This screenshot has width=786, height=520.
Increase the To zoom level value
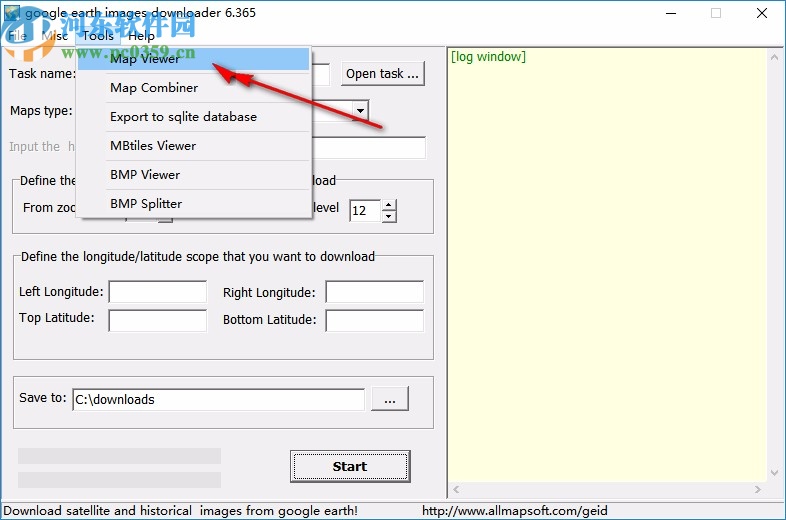(388, 205)
